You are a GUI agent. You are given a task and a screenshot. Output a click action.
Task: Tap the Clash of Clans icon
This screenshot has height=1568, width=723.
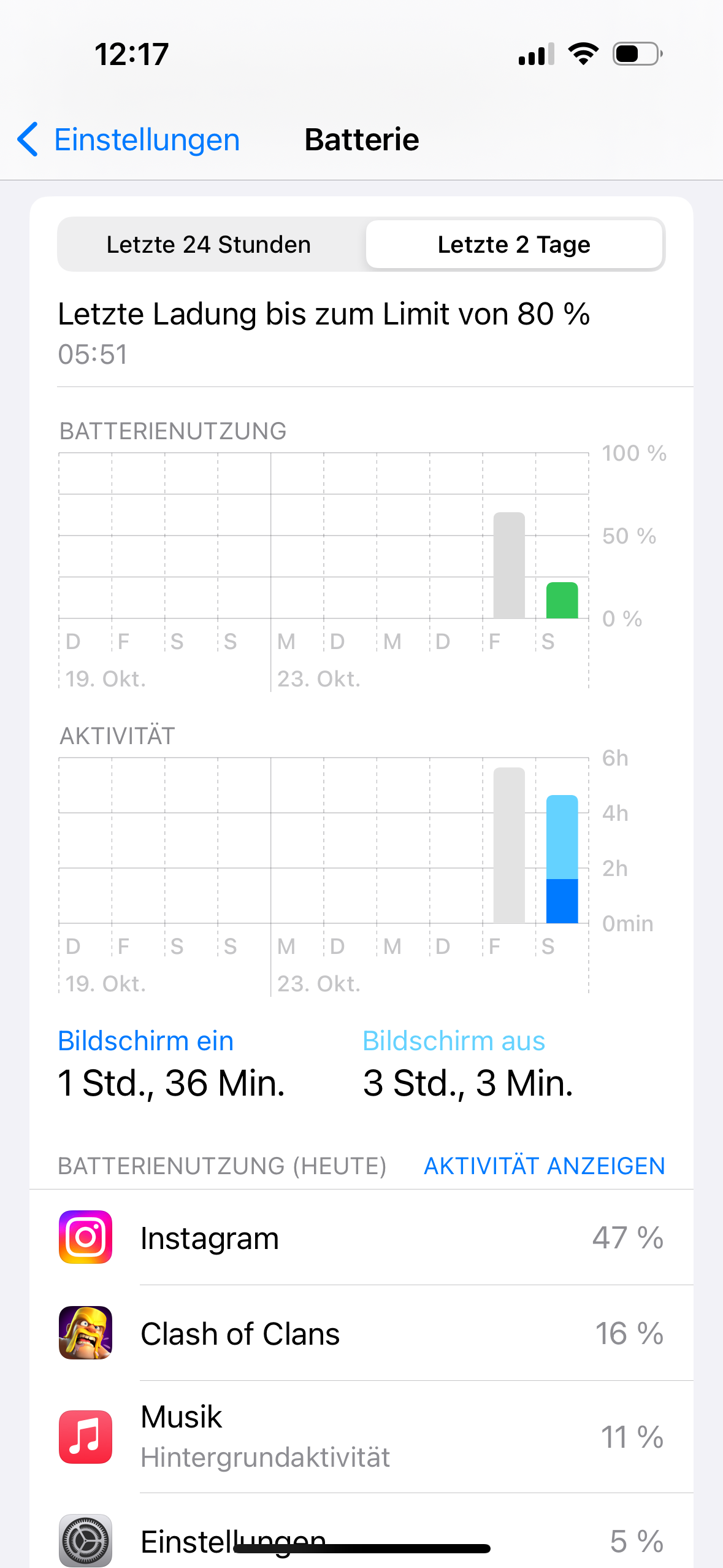pyautogui.click(x=85, y=1332)
